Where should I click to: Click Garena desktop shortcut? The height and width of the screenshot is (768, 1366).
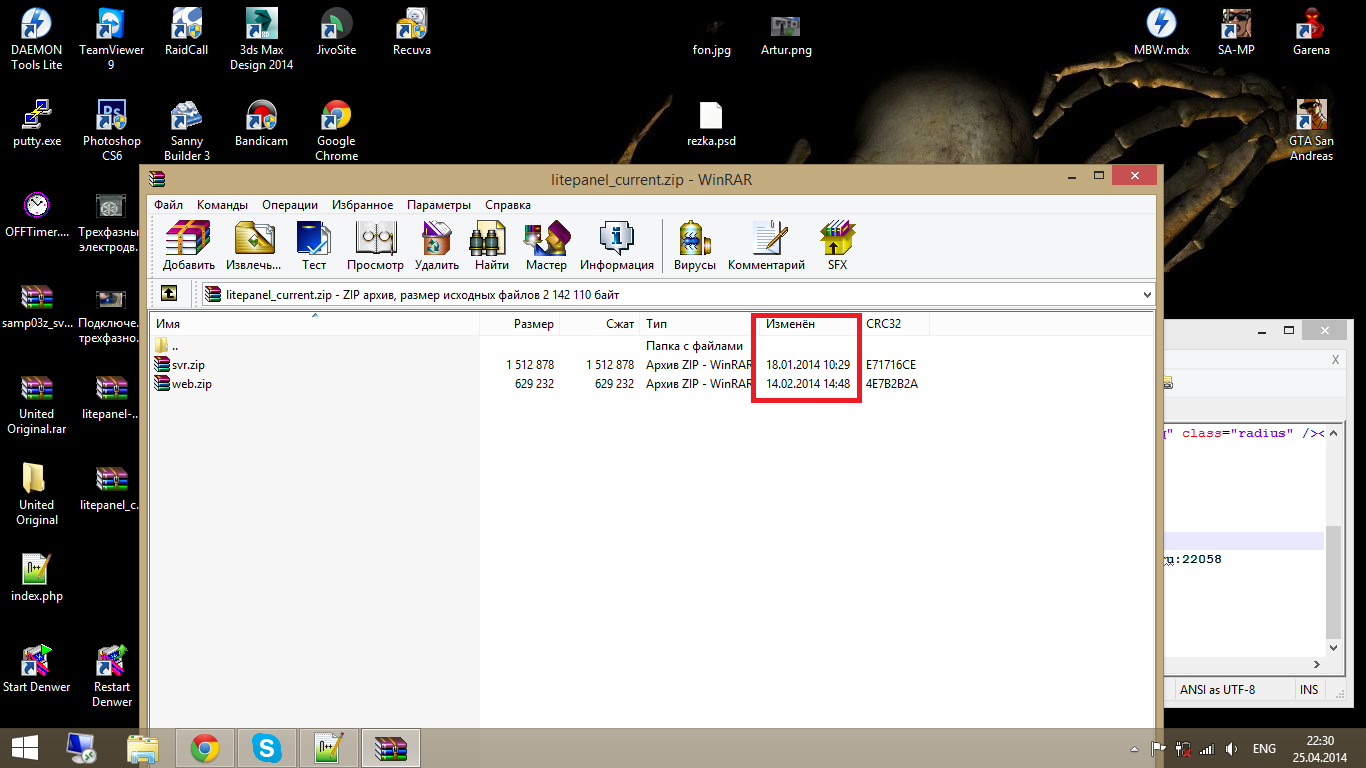[x=1311, y=32]
